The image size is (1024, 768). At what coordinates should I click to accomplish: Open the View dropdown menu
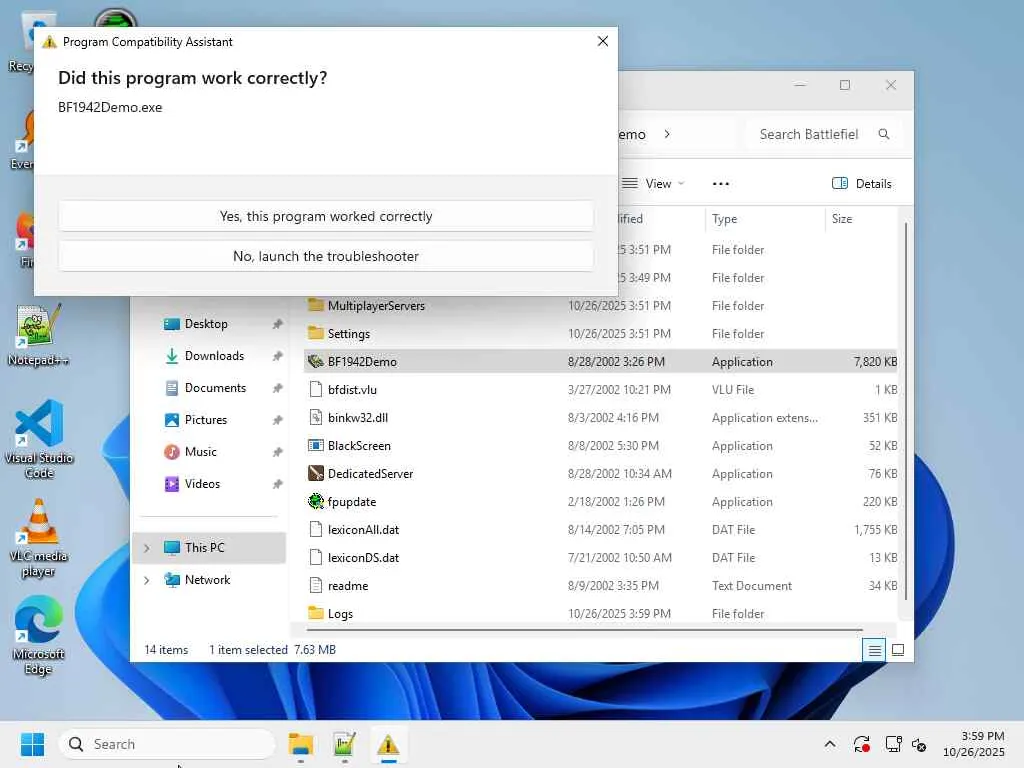(653, 184)
